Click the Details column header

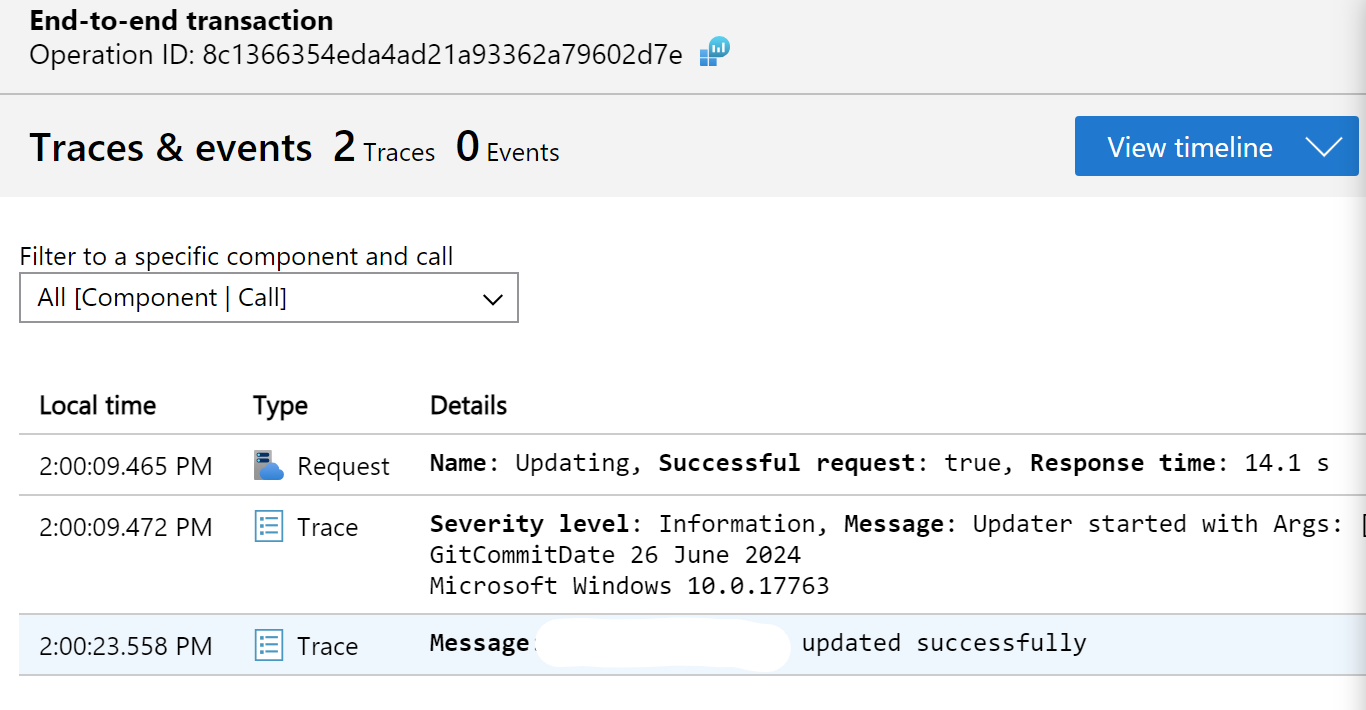point(468,405)
